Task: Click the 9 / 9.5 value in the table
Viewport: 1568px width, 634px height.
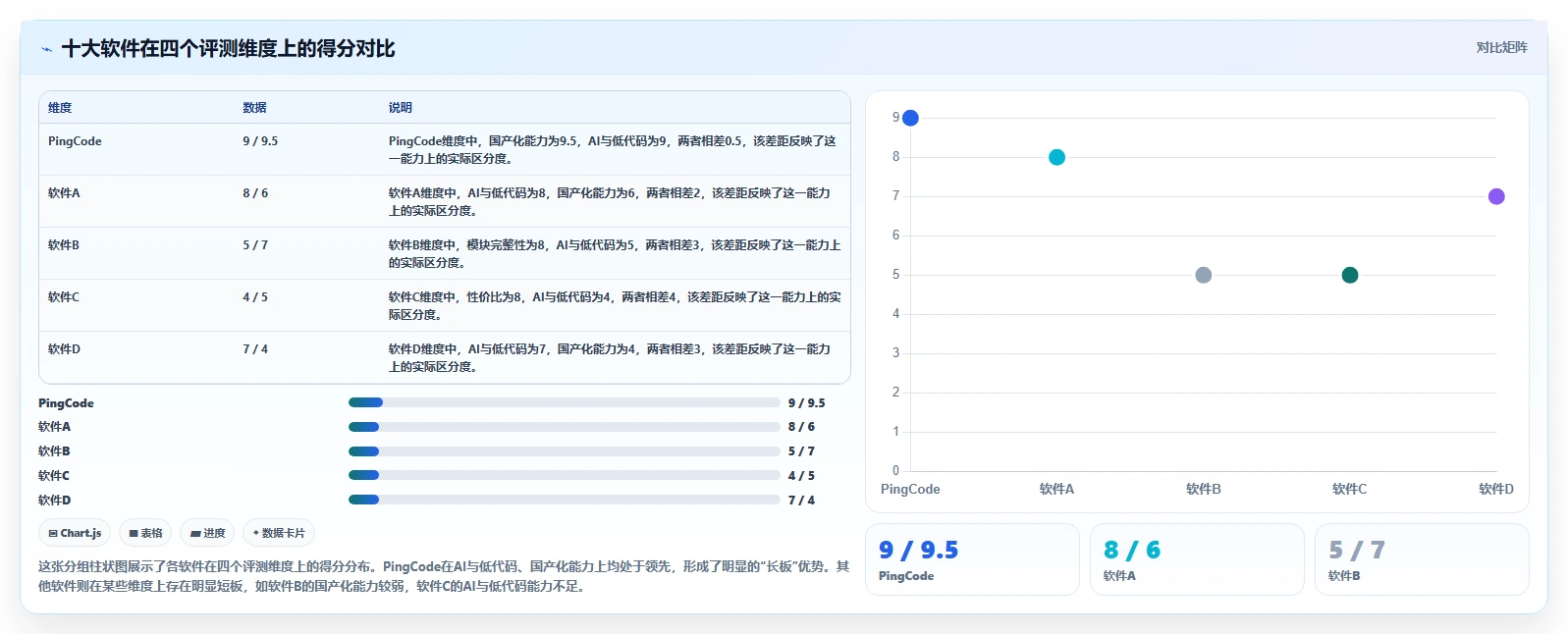Action: 260,141
